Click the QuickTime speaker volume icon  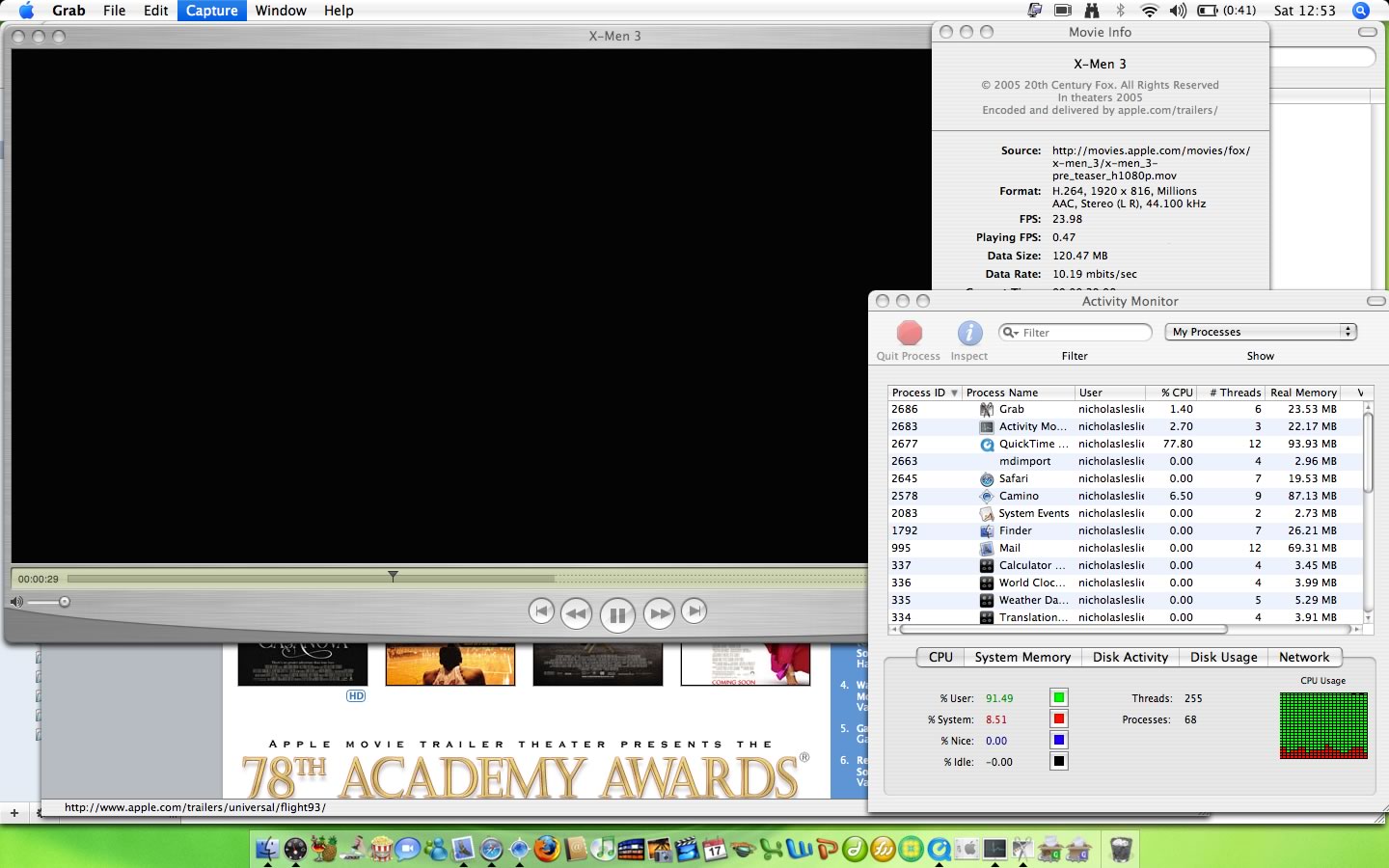click(16, 602)
